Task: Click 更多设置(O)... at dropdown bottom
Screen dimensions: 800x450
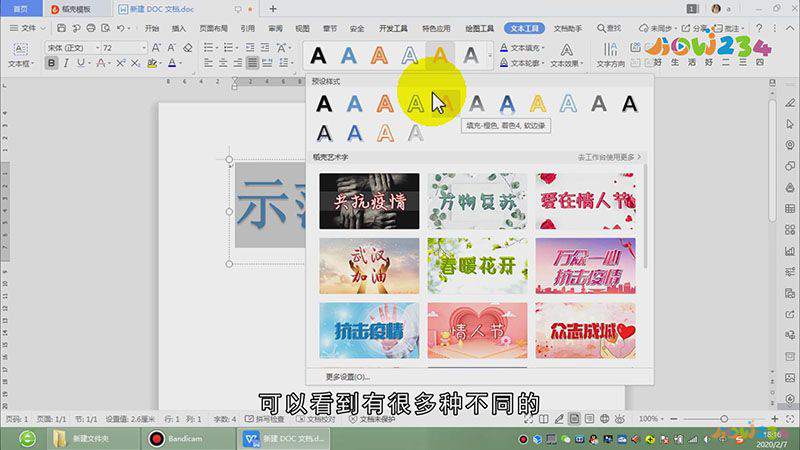Action: coord(347,377)
